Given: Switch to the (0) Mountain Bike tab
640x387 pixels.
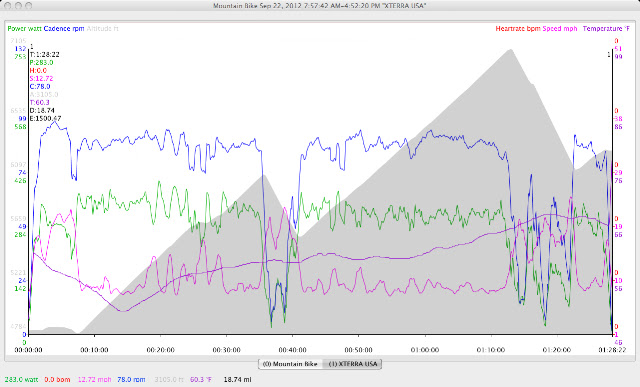Looking at the screenshot, I should click(x=290, y=364).
